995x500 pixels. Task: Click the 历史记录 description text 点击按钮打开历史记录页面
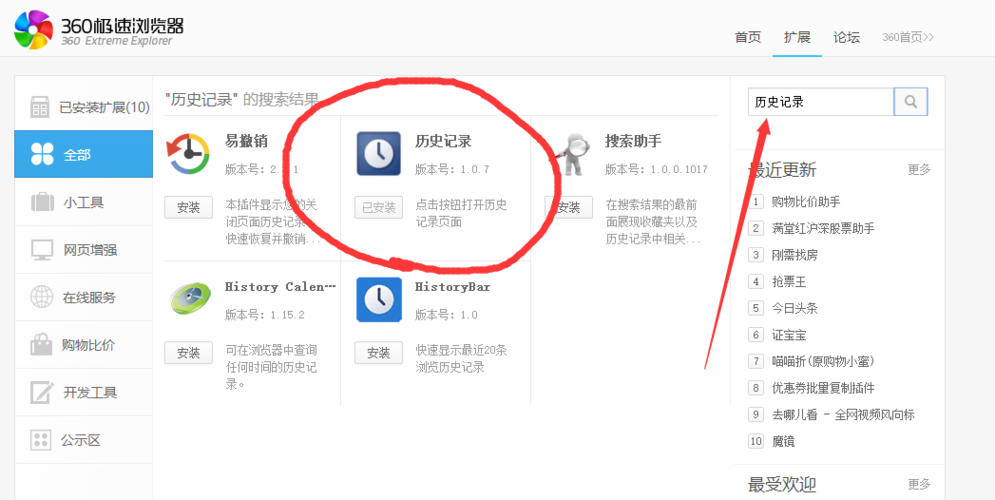461,214
